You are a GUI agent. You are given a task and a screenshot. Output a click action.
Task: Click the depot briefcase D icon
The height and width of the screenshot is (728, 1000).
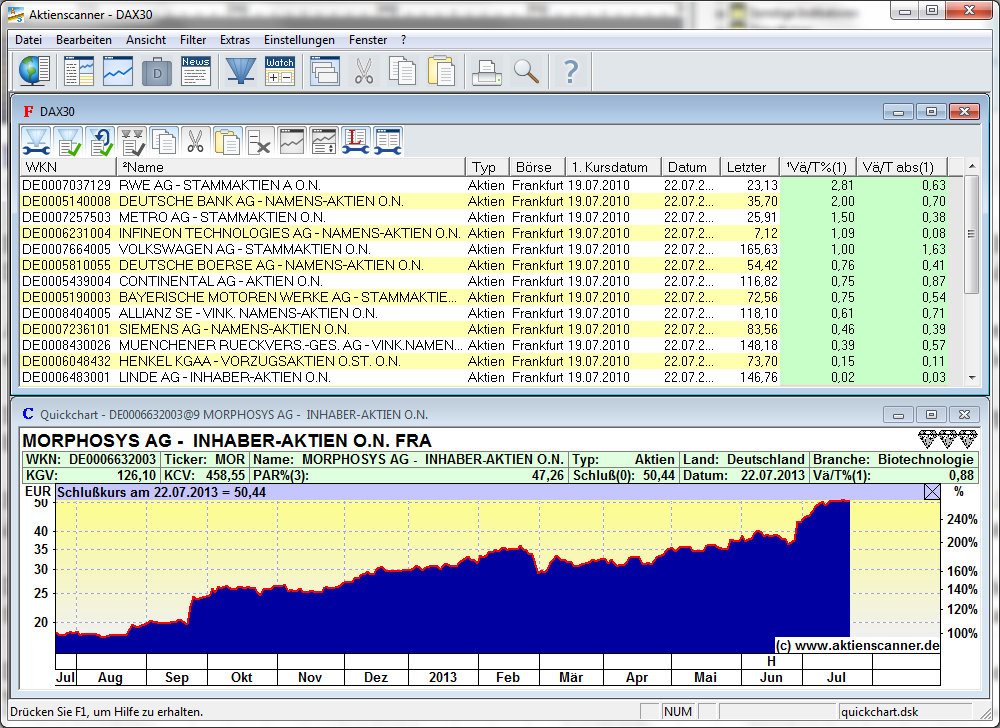(x=157, y=71)
